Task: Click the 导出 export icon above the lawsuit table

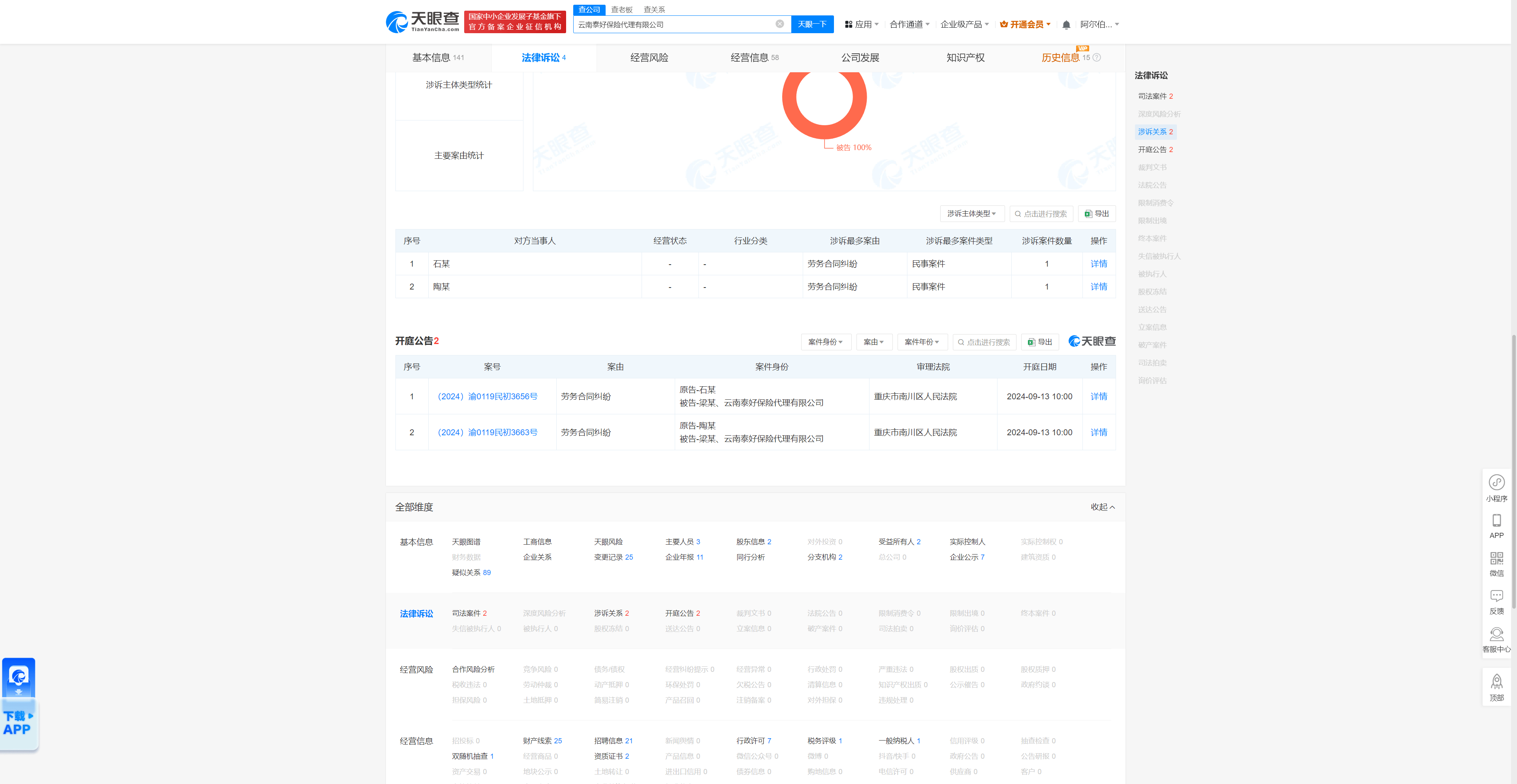Action: (x=1096, y=214)
